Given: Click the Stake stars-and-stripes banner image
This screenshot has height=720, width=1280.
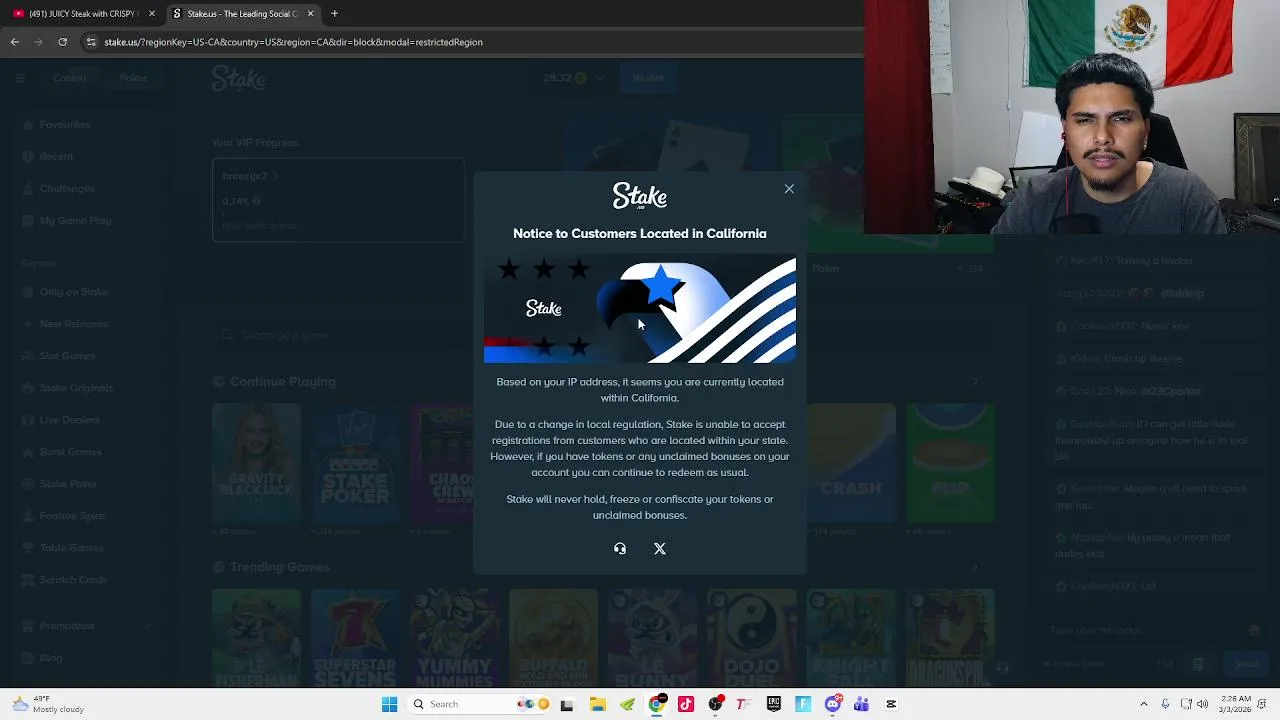Looking at the screenshot, I should [x=640, y=310].
